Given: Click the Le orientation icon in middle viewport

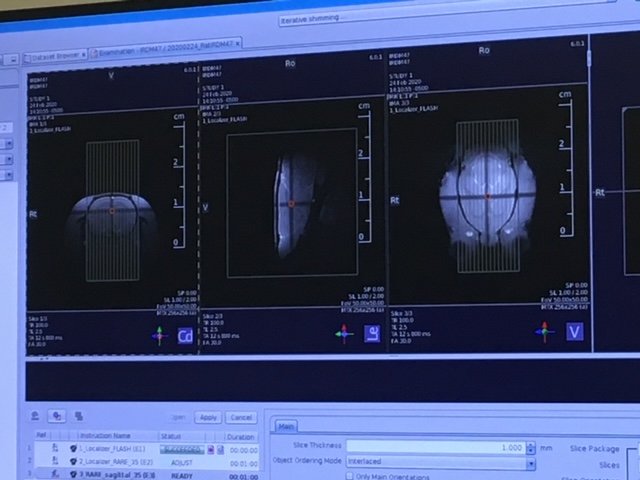Looking at the screenshot, I should 372,333.
